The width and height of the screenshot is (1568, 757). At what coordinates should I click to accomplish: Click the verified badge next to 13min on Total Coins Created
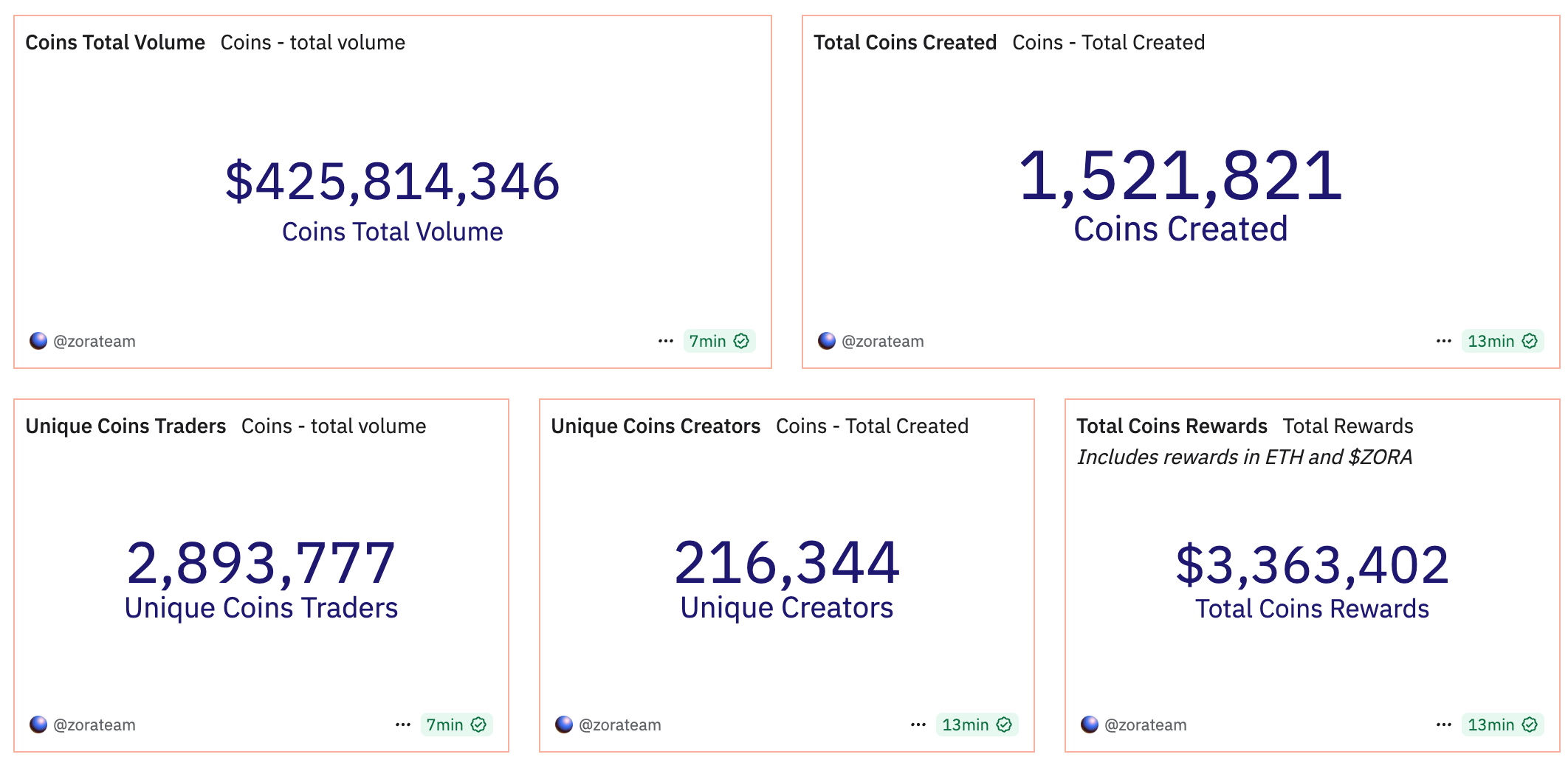pyautogui.click(x=1530, y=341)
